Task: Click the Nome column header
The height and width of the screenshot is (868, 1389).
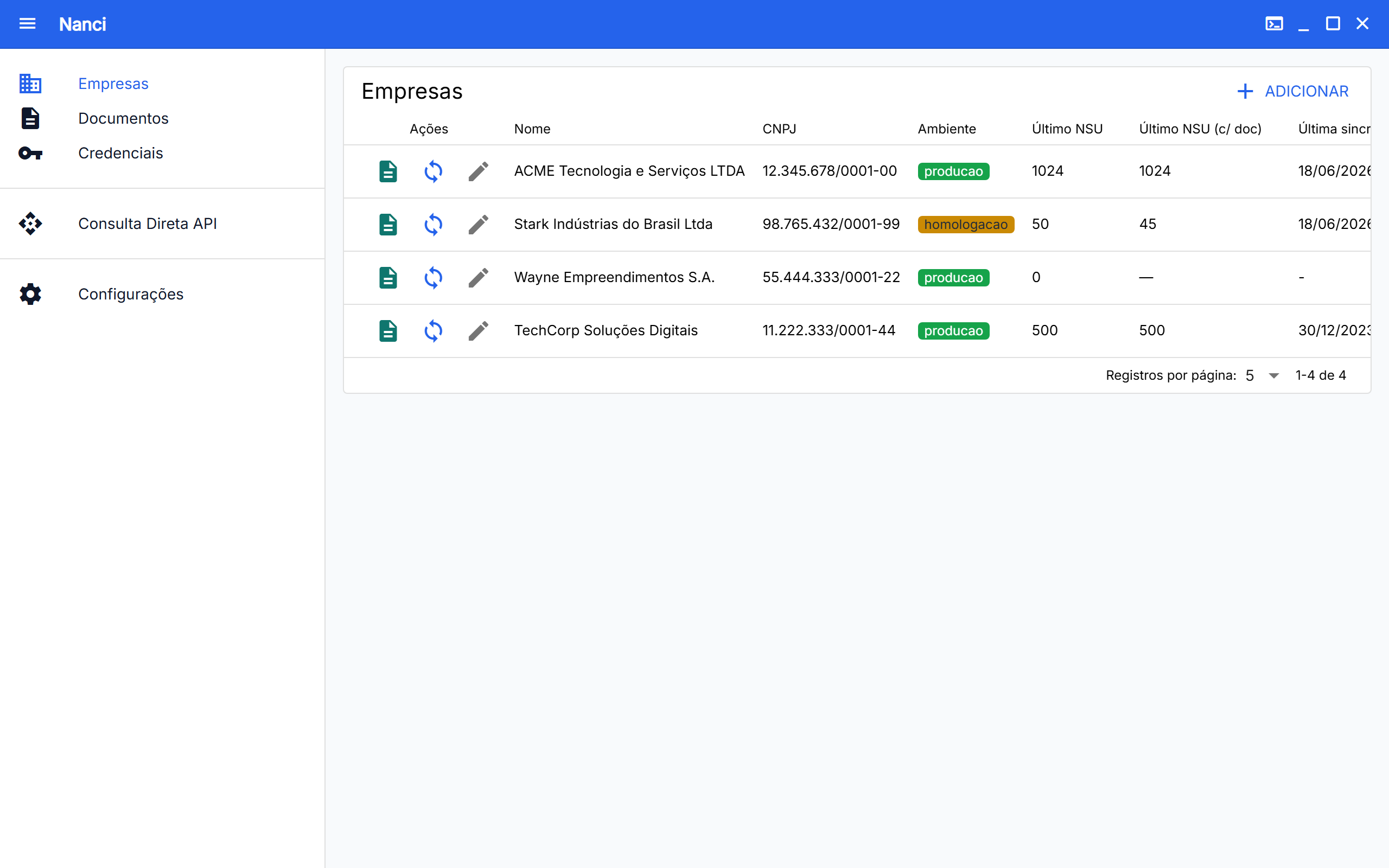Action: coord(532,129)
